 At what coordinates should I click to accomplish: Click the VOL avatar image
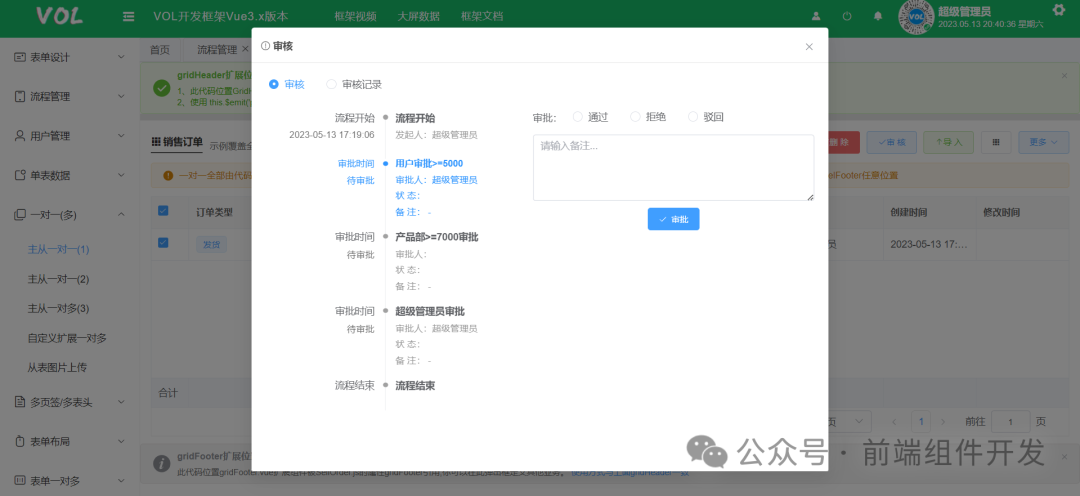point(916,17)
